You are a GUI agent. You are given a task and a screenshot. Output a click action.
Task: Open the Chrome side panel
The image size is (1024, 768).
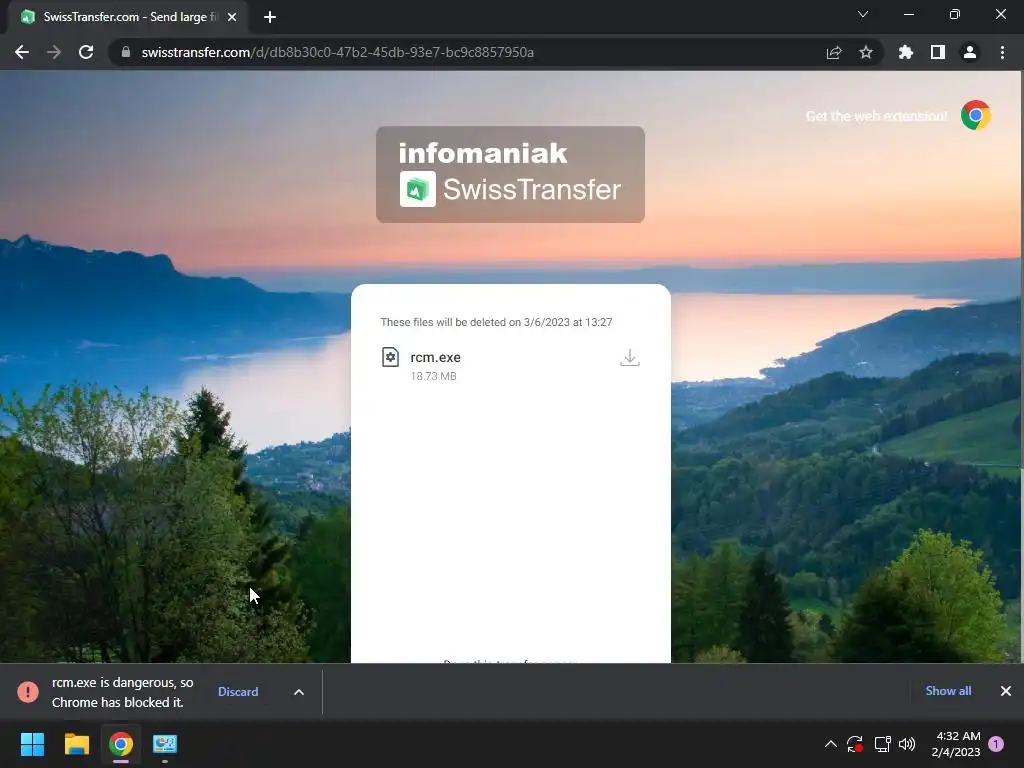tap(938, 52)
